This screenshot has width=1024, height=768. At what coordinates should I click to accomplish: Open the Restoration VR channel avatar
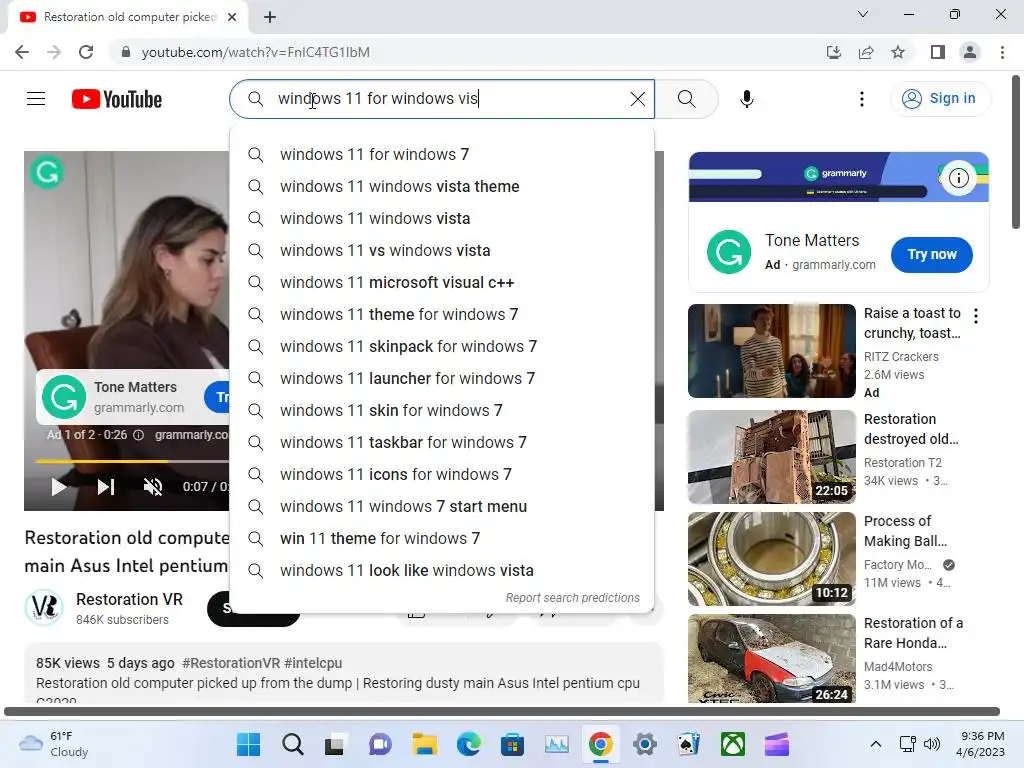[44, 607]
